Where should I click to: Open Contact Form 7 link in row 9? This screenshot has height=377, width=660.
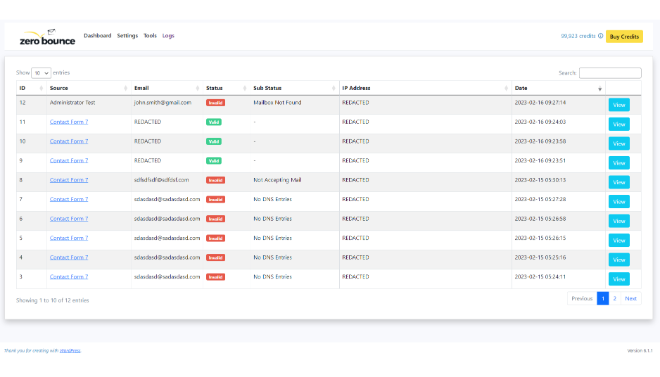(x=69, y=161)
